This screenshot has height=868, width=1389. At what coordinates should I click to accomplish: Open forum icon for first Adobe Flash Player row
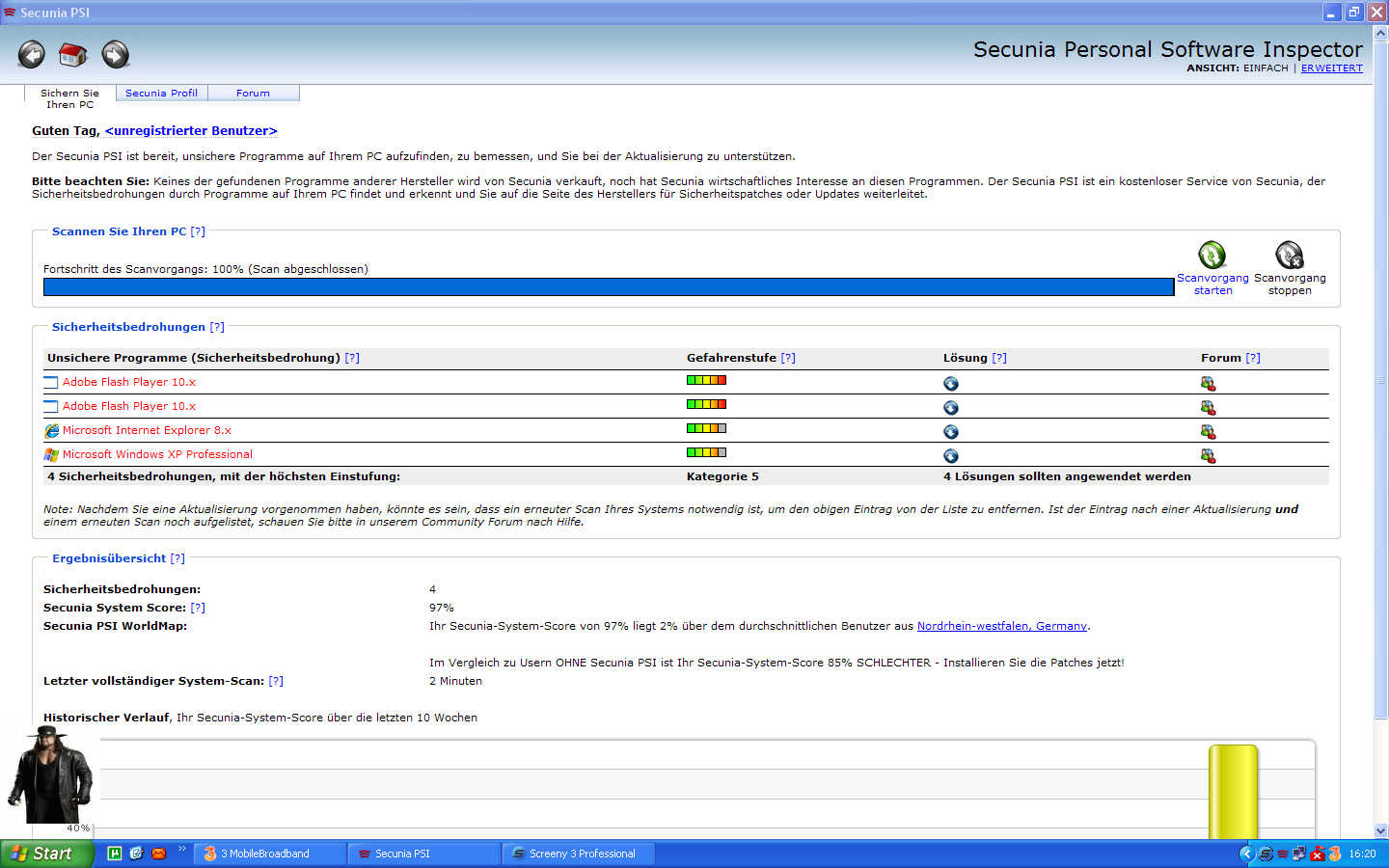(x=1208, y=384)
